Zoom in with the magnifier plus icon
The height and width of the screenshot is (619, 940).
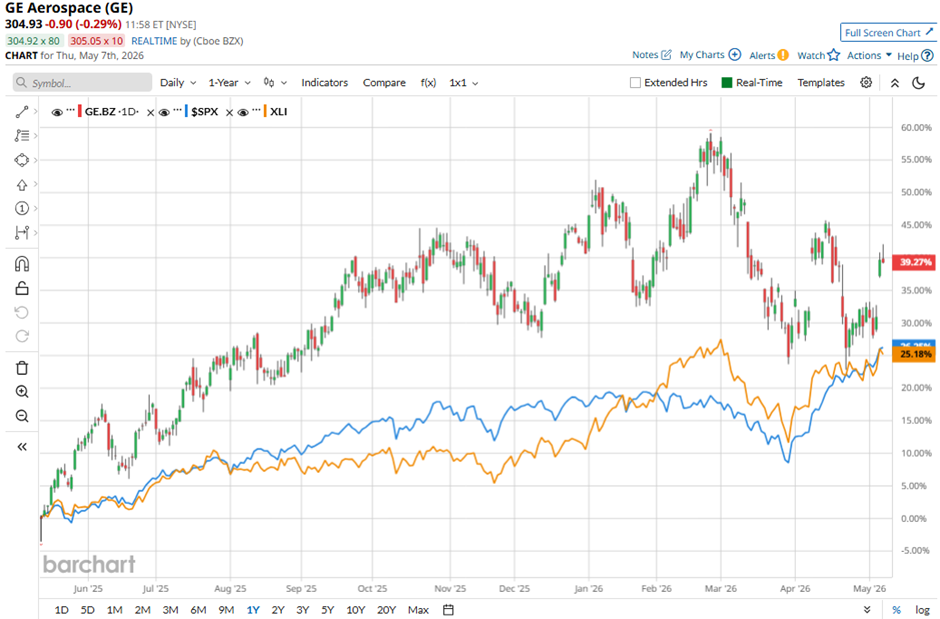pyautogui.click(x=22, y=392)
